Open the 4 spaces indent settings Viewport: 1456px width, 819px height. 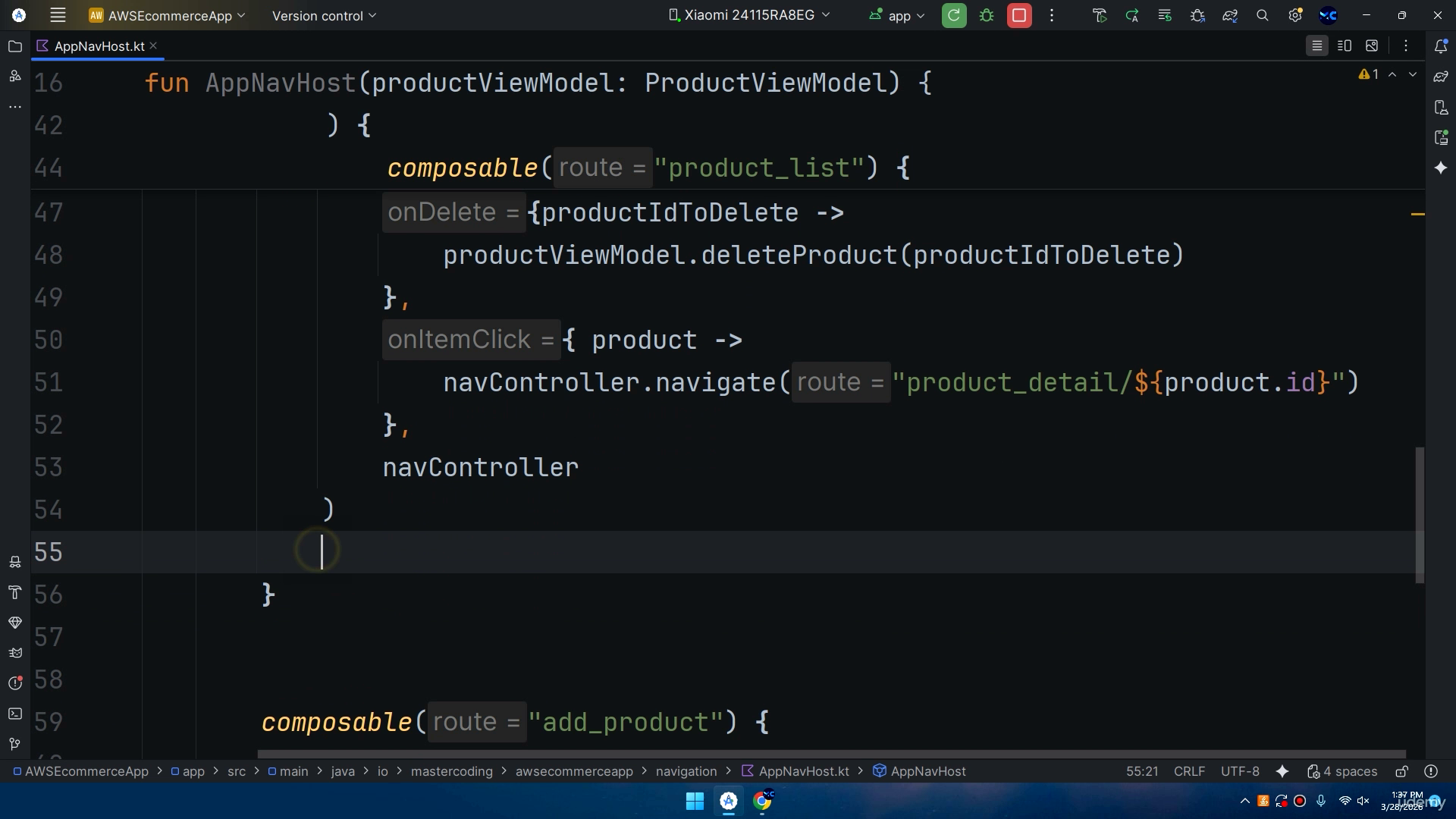coord(1342,771)
